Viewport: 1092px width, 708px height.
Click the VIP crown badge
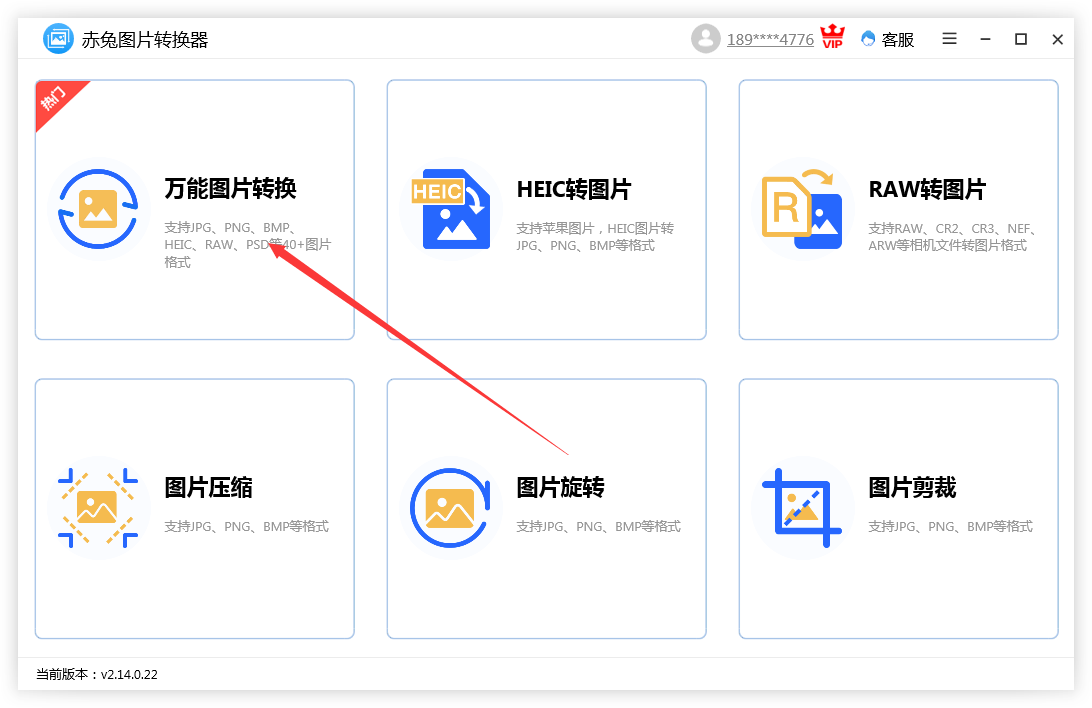[832, 37]
